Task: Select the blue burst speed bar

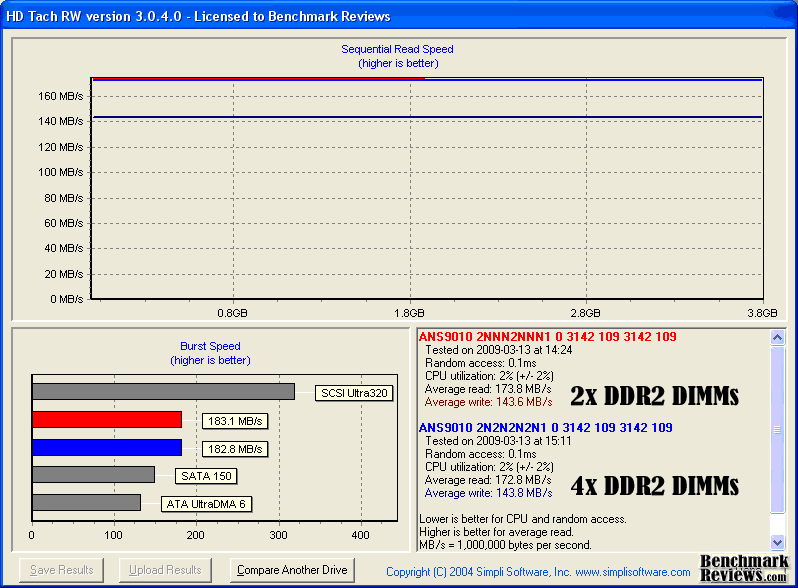Action: (x=107, y=447)
